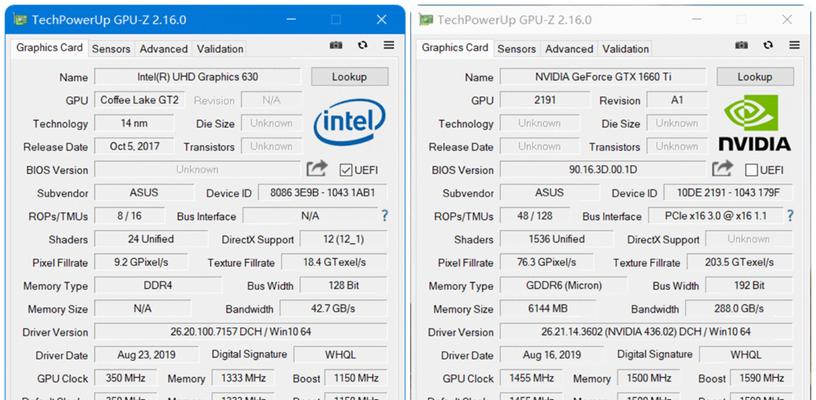Screen dimensions: 816x400
Task: Click Texture Fillrate value 18.4 GTexel/s
Action: click(334, 262)
